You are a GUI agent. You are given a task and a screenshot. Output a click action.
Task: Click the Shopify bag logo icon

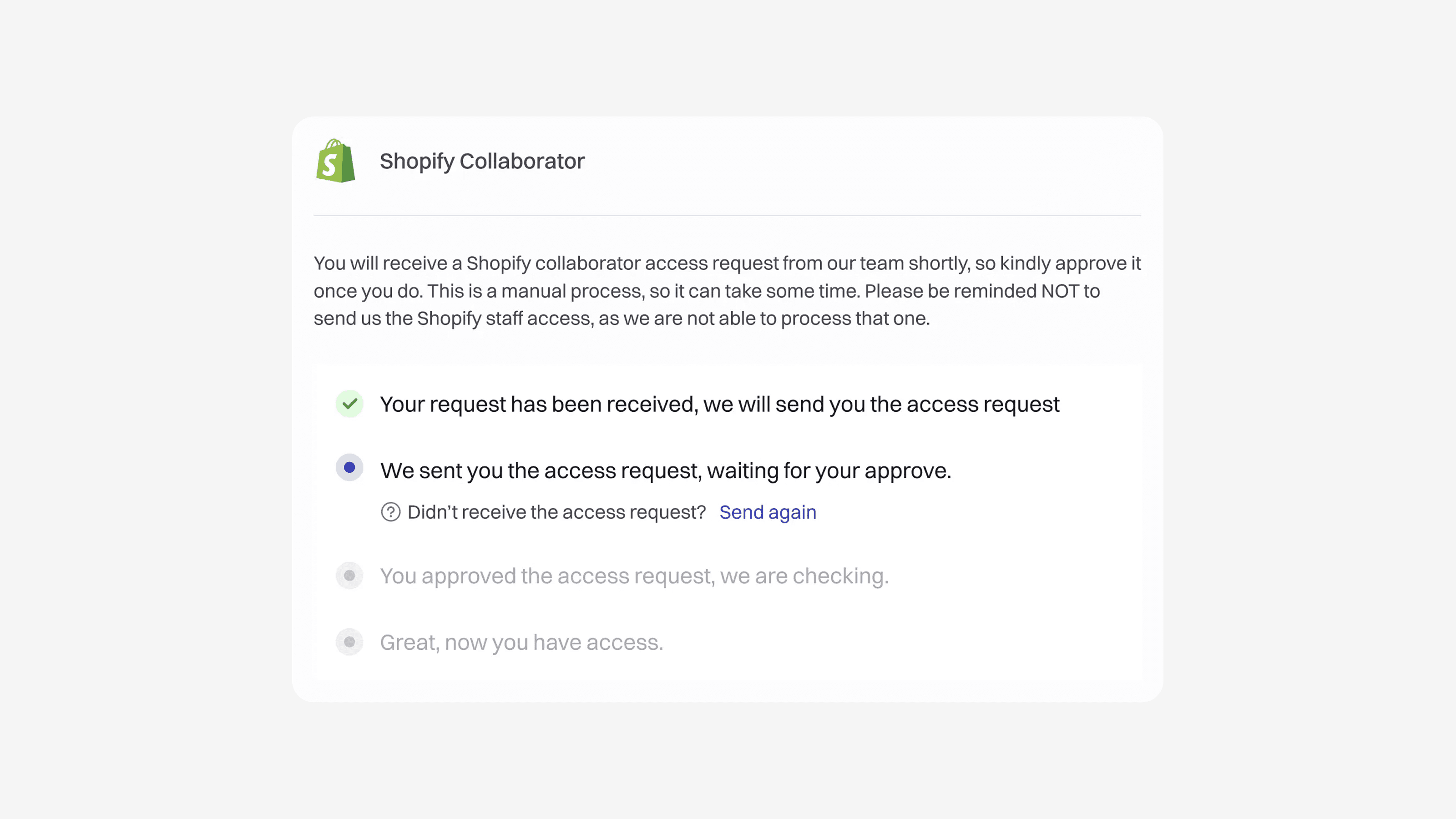(336, 161)
